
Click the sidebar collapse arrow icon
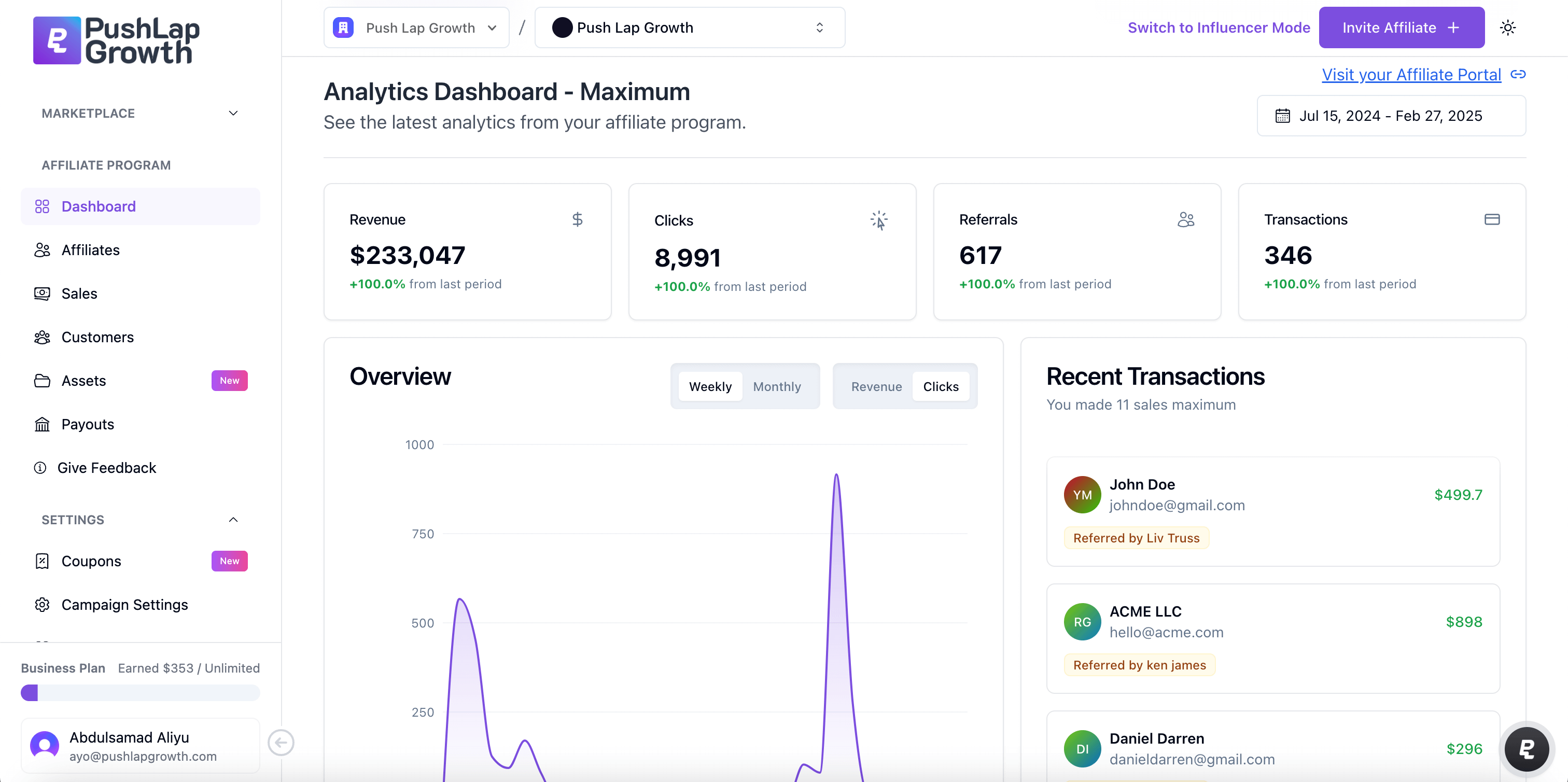281,742
